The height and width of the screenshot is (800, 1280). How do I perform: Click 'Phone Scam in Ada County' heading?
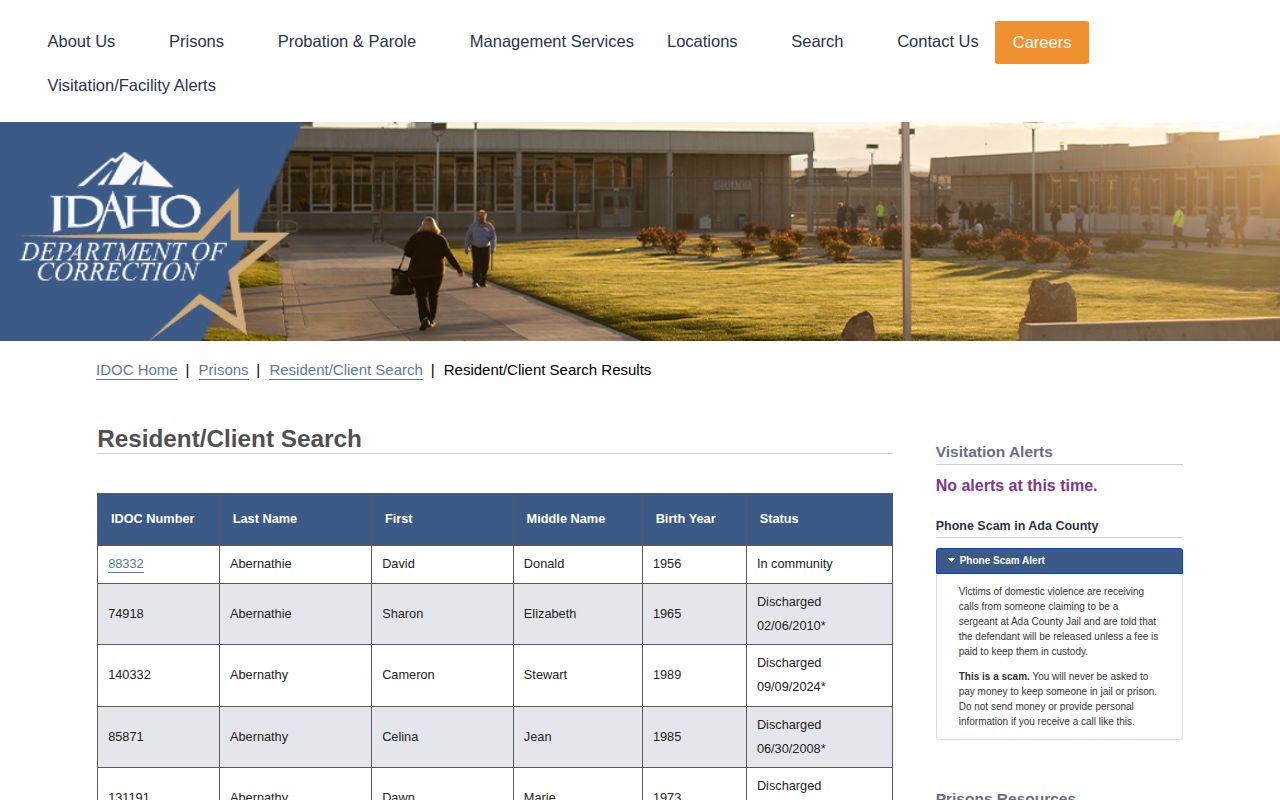[x=1017, y=526]
